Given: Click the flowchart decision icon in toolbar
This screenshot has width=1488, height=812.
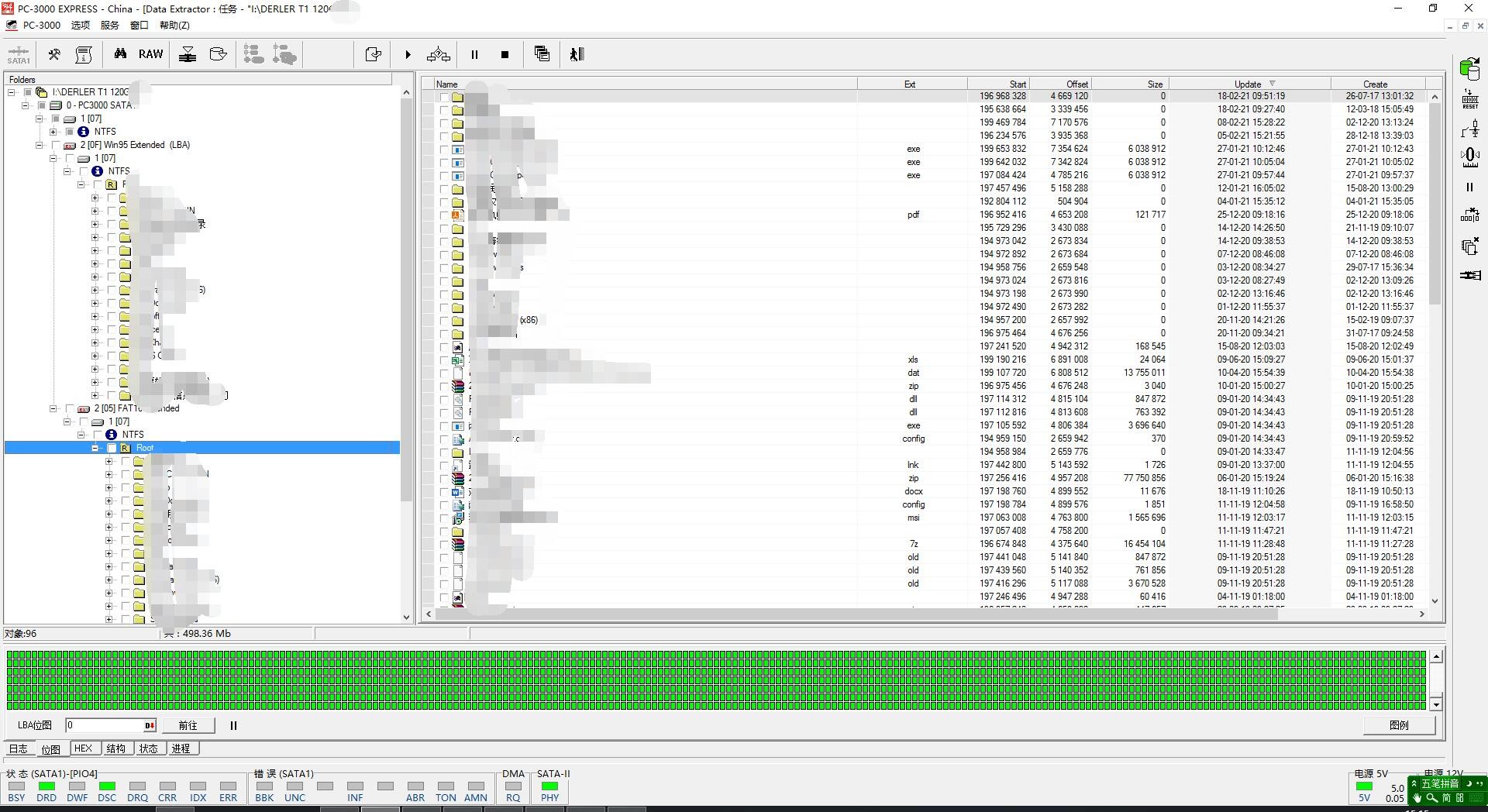Looking at the screenshot, I should 439,54.
